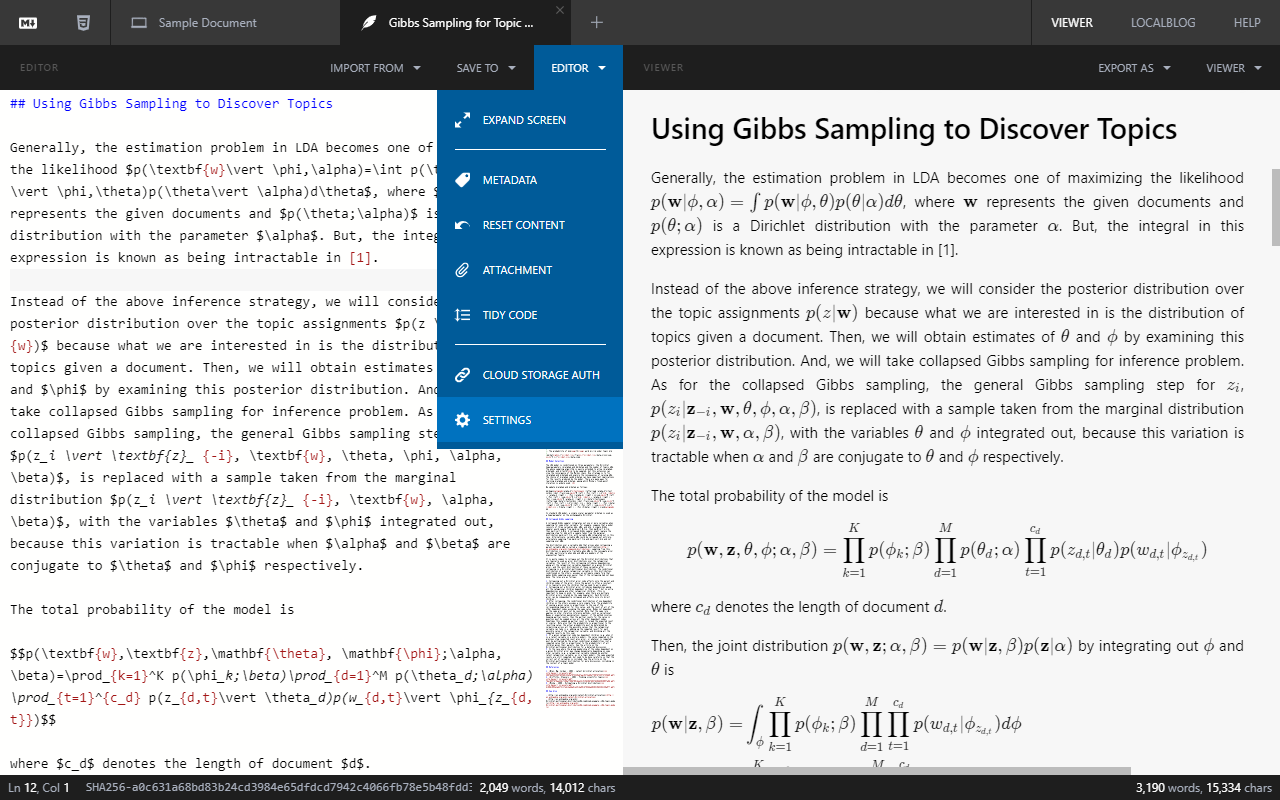
Task: Click the [1] reference in editor
Action: pyautogui.click(x=361, y=258)
